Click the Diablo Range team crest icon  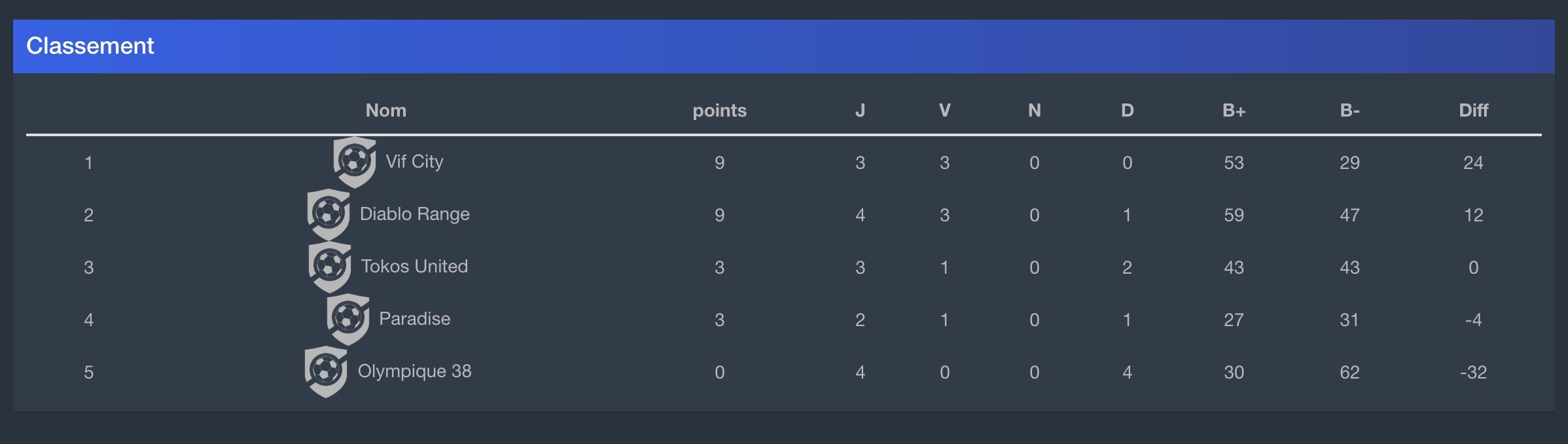329,214
